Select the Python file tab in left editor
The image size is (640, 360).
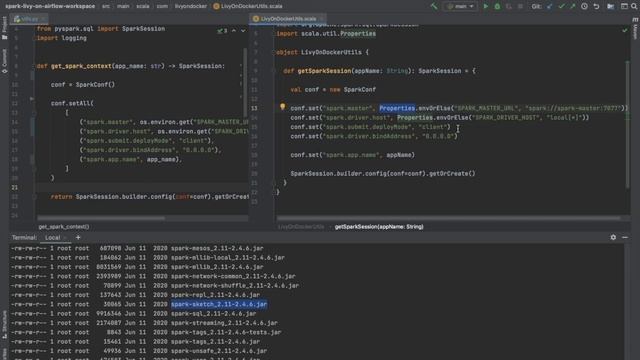pyautogui.click(x=29, y=19)
